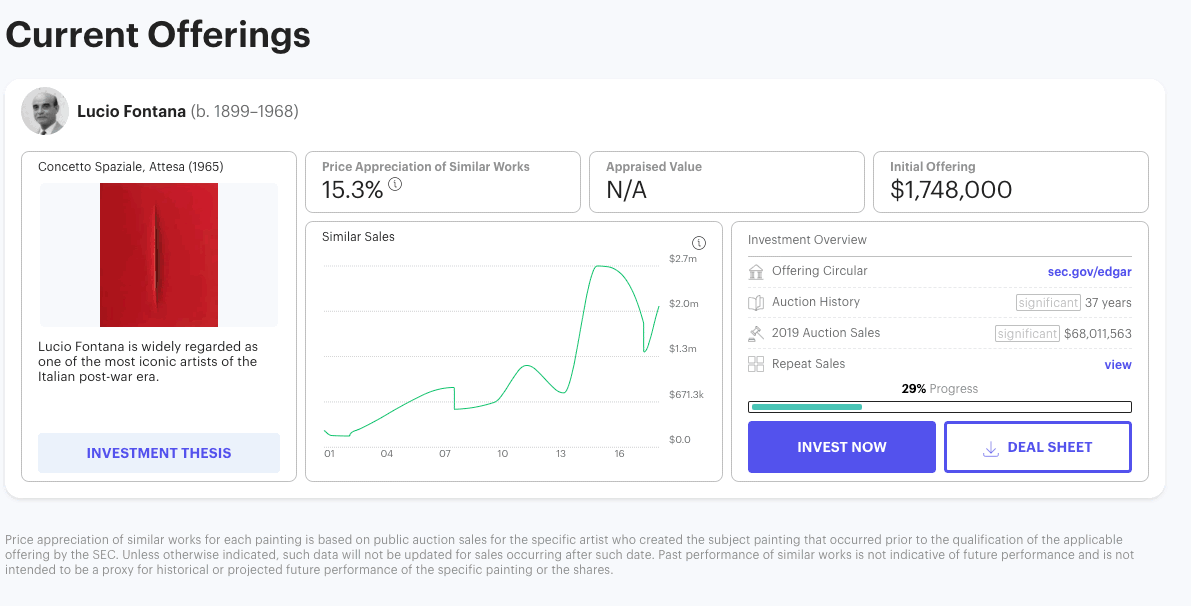Click the 2019 Auction Sales gavel icon
1191x606 pixels.
click(756, 333)
